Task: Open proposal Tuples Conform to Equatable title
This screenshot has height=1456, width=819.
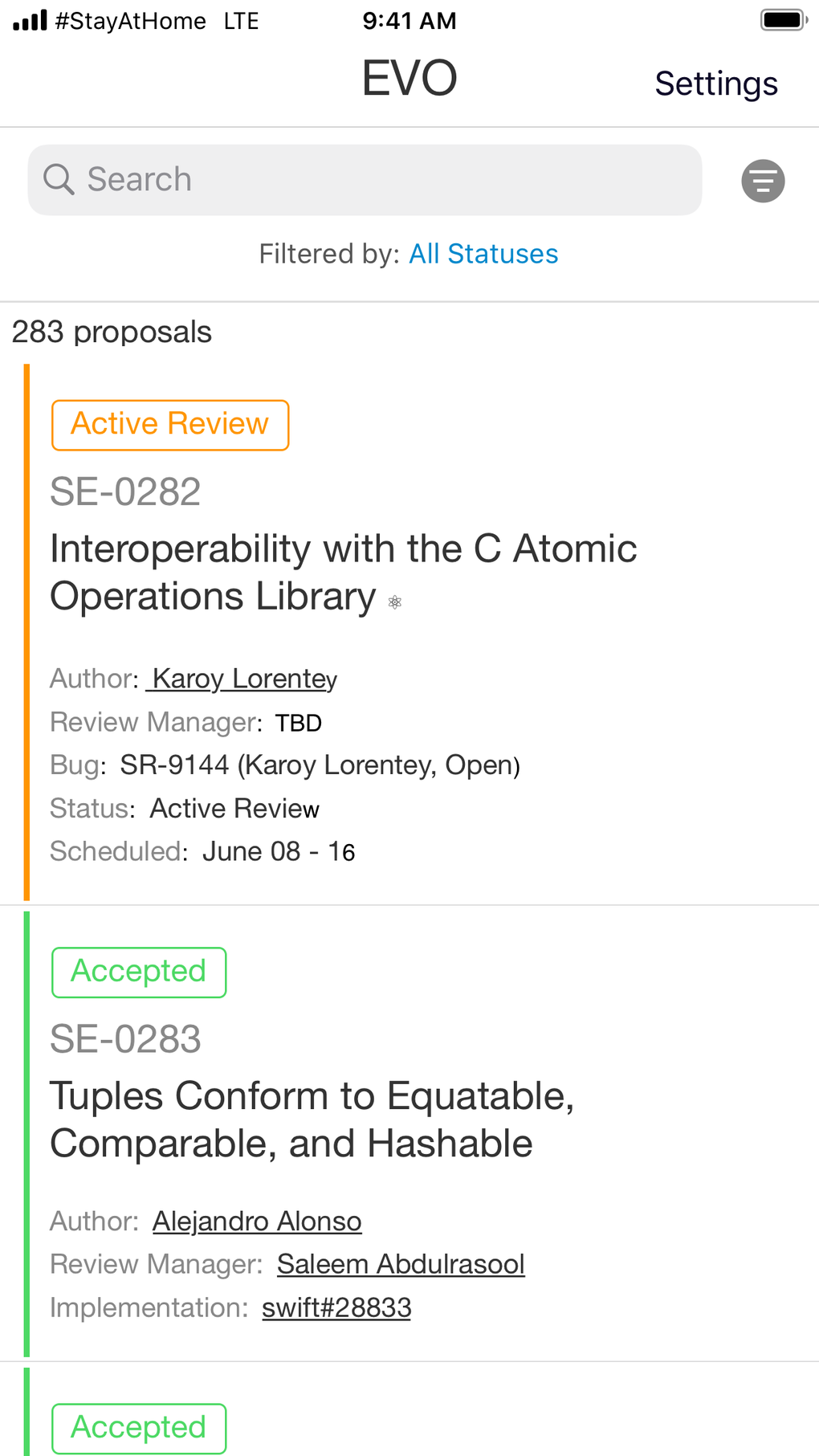Action: [312, 1120]
